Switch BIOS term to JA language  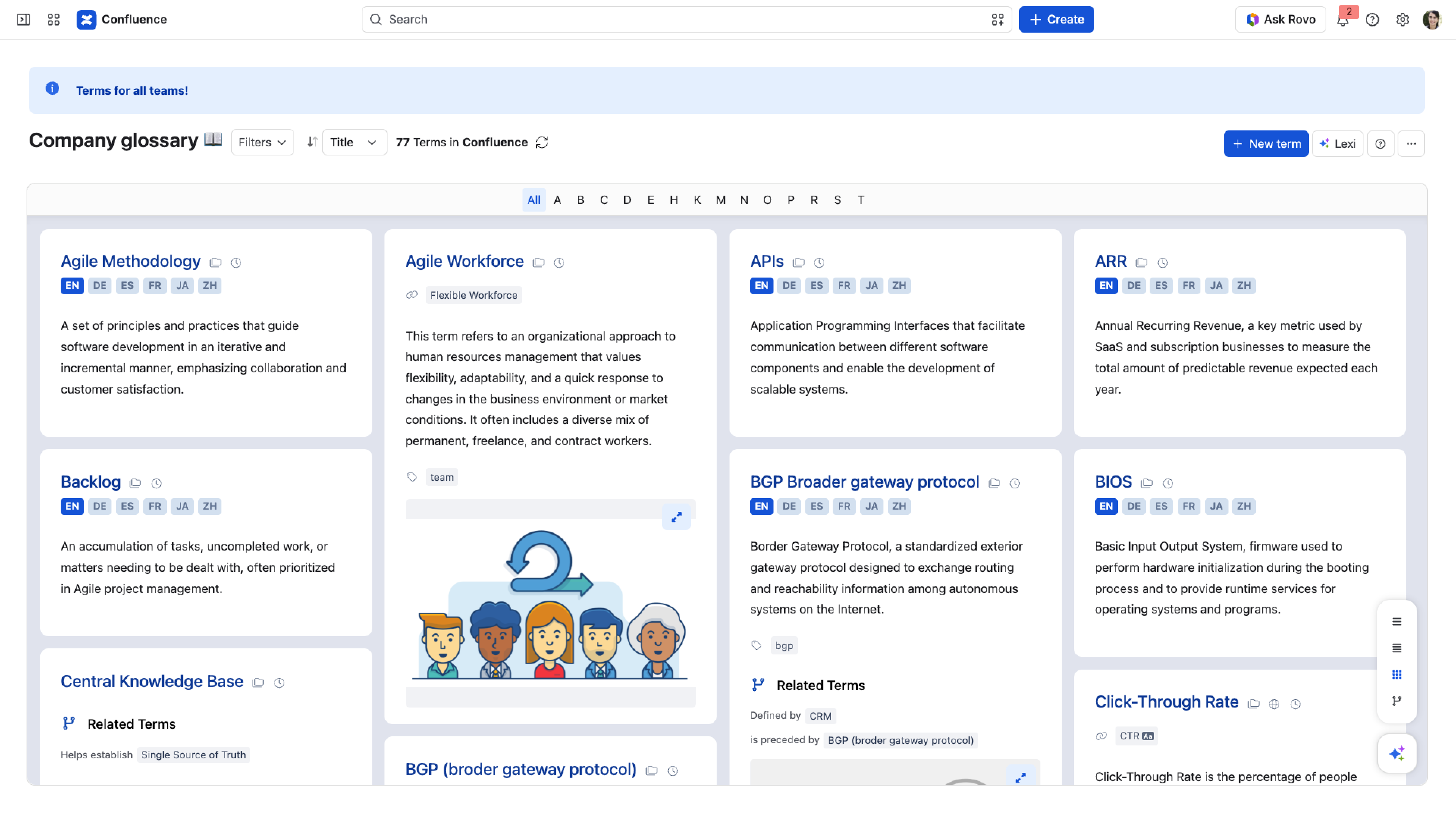[x=1216, y=506]
